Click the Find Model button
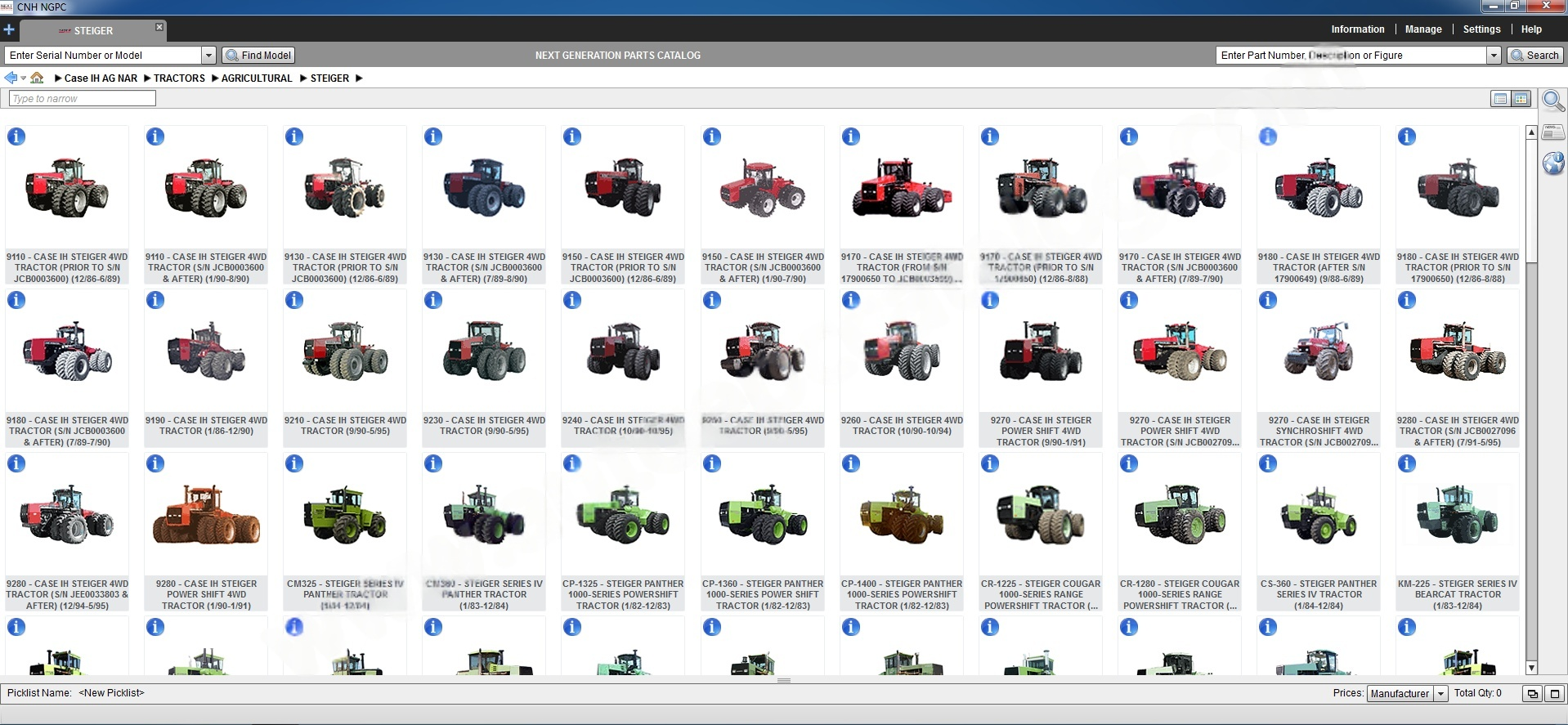The width and height of the screenshot is (1568, 725). 258,56
